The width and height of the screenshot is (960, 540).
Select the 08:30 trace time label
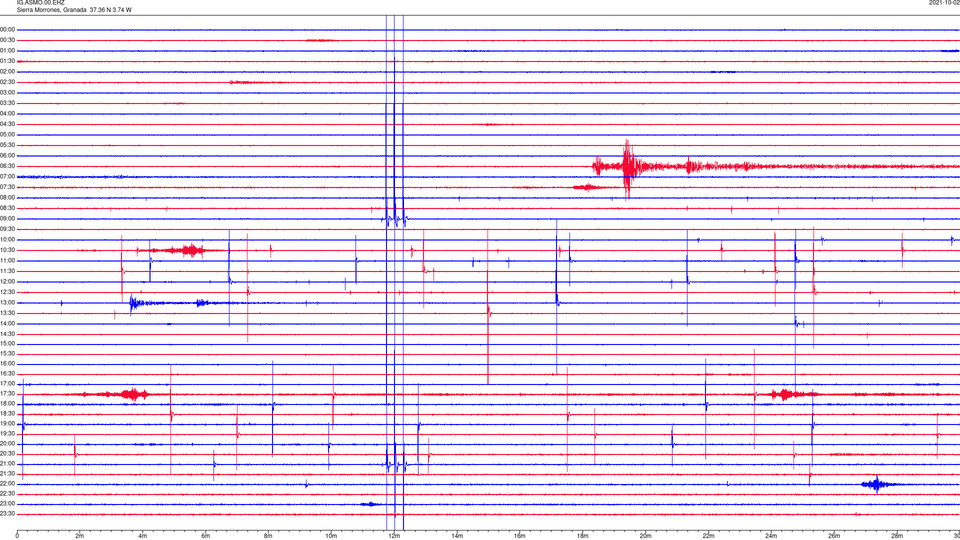tap(8, 208)
